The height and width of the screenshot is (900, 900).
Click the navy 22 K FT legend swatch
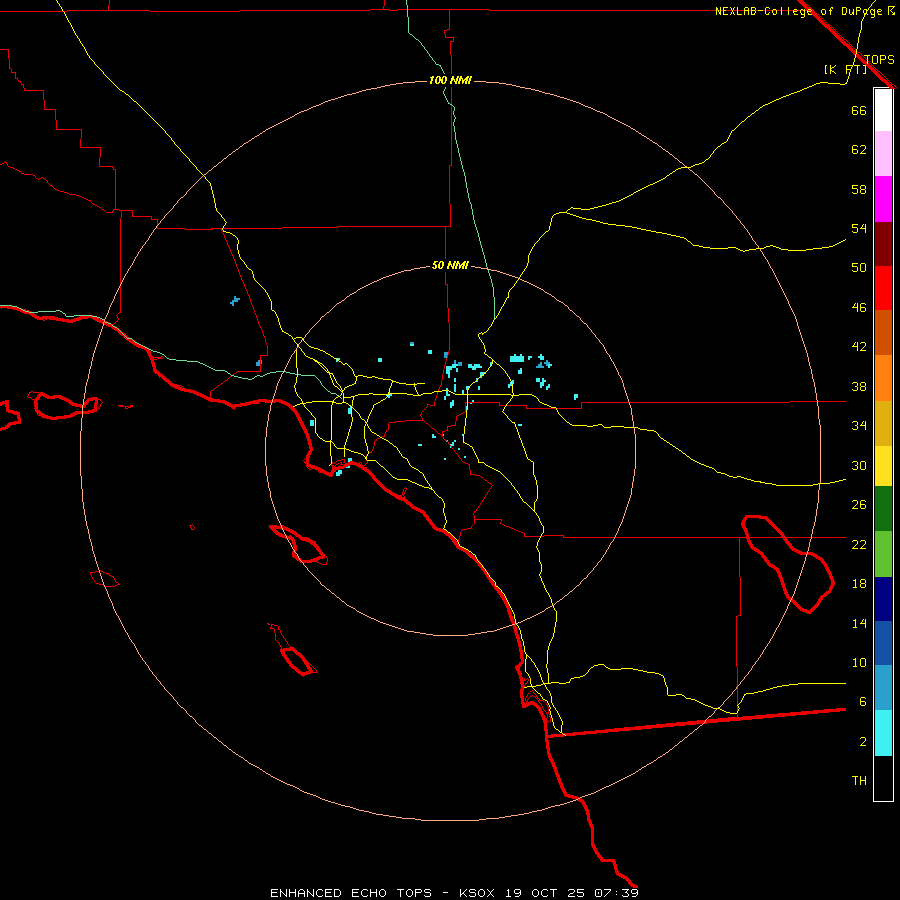click(883, 599)
